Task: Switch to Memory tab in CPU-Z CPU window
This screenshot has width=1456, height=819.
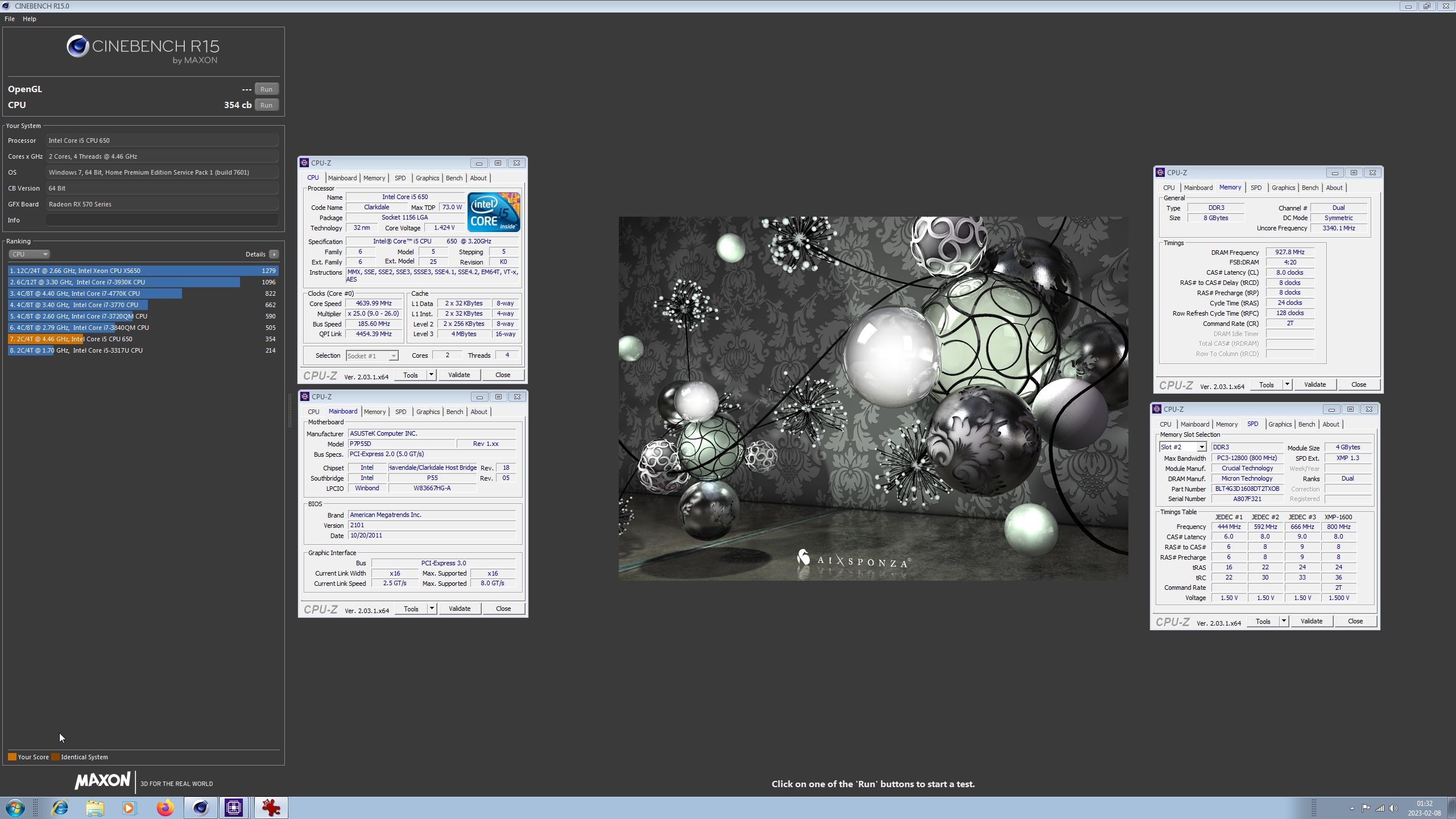Action: click(374, 178)
